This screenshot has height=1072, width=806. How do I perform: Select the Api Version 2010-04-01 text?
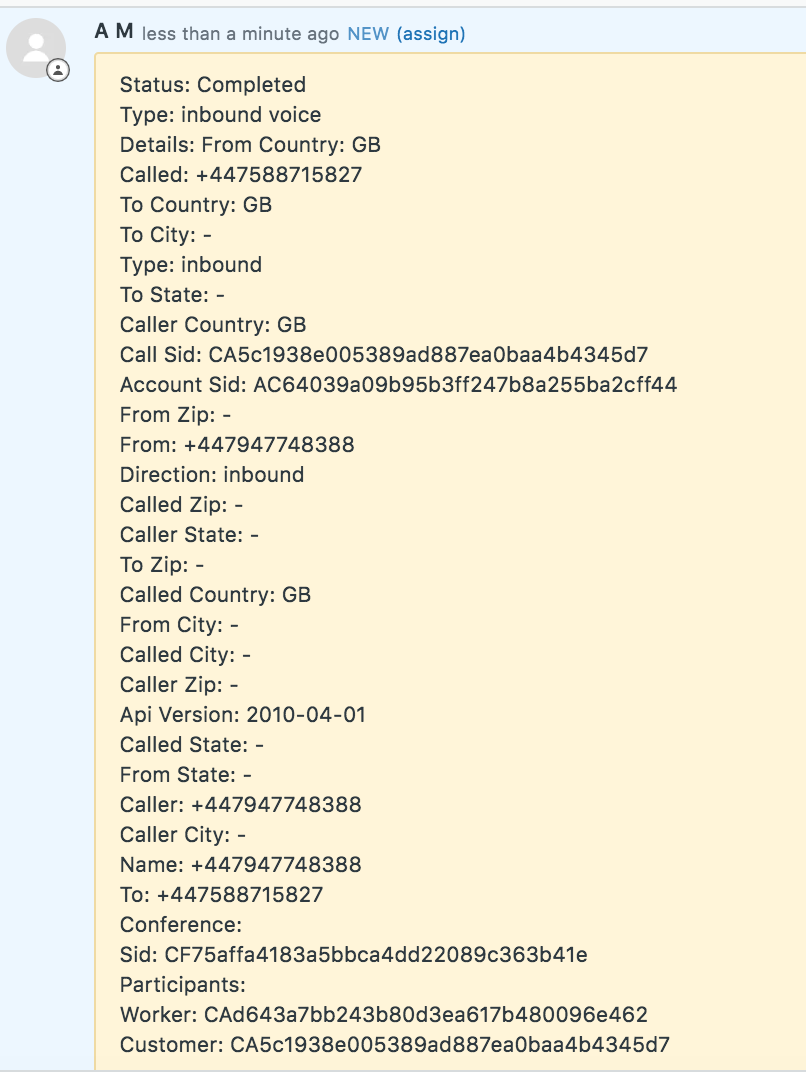242,714
